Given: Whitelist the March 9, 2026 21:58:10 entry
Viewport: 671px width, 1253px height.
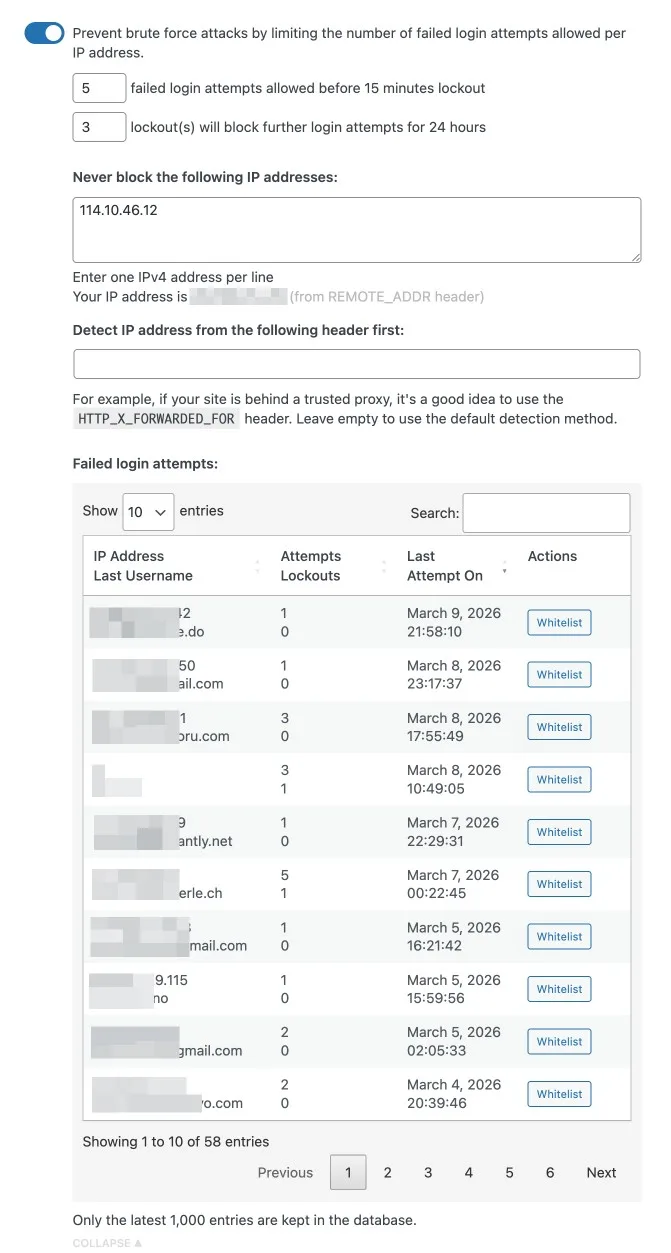Looking at the screenshot, I should [559, 623].
